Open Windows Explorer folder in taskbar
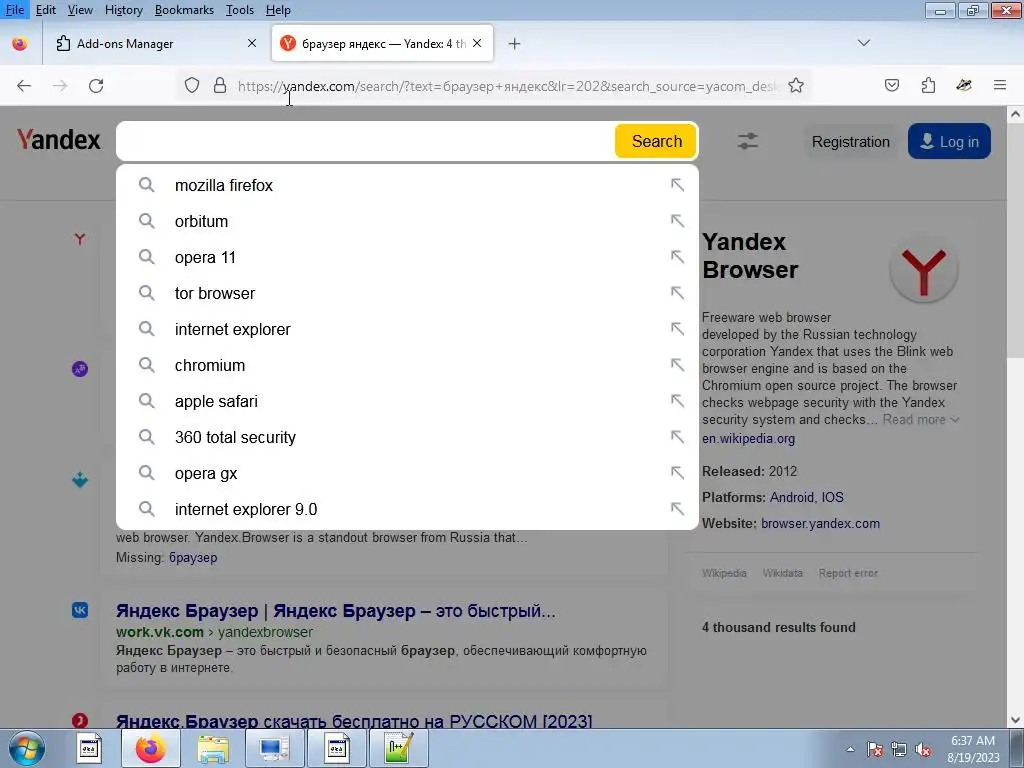 (x=213, y=748)
